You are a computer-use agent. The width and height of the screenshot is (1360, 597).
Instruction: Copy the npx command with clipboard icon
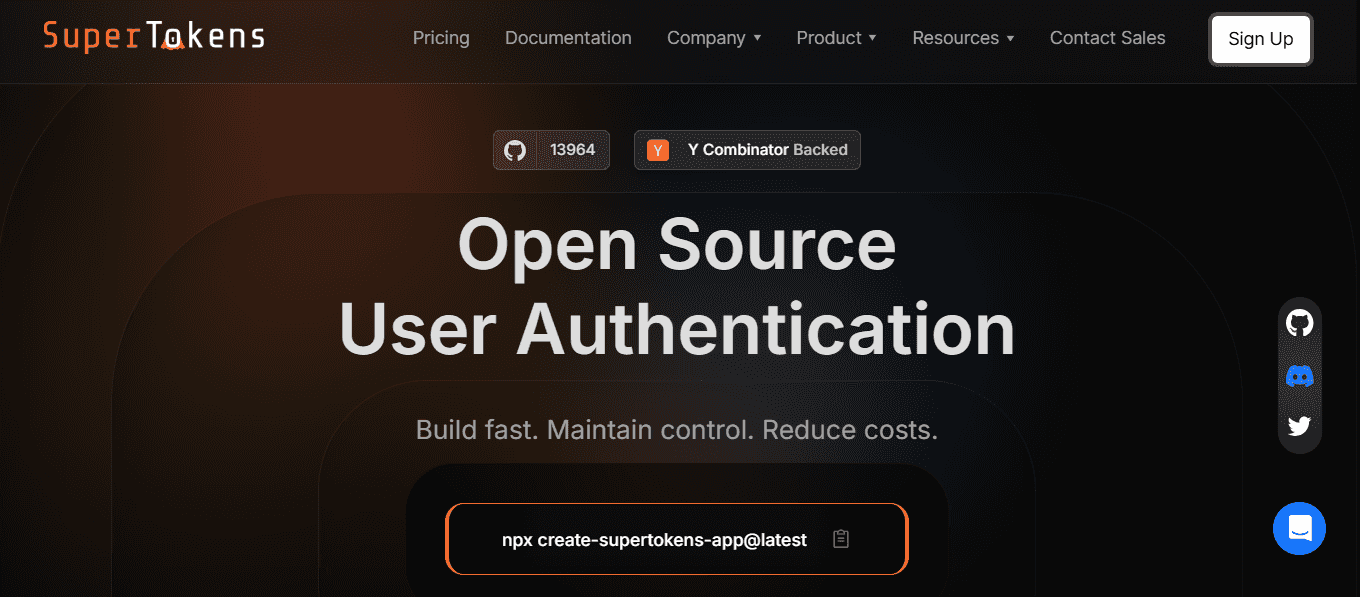click(841, 539)
